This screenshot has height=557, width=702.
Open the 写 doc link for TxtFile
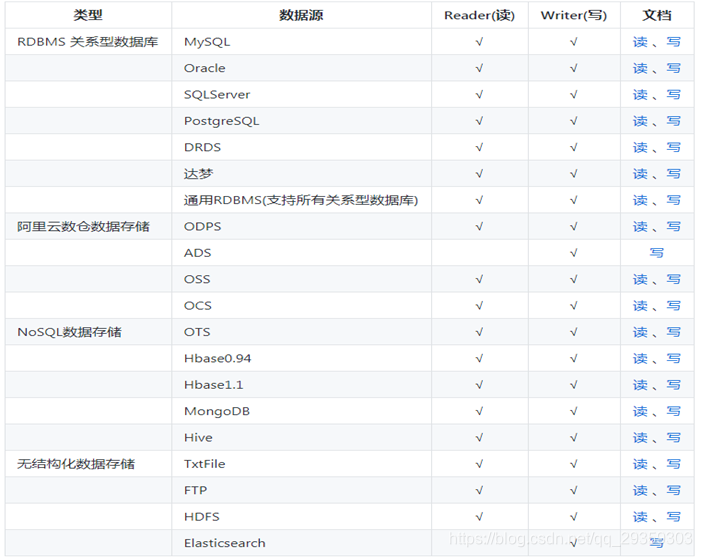coord(673,465)
